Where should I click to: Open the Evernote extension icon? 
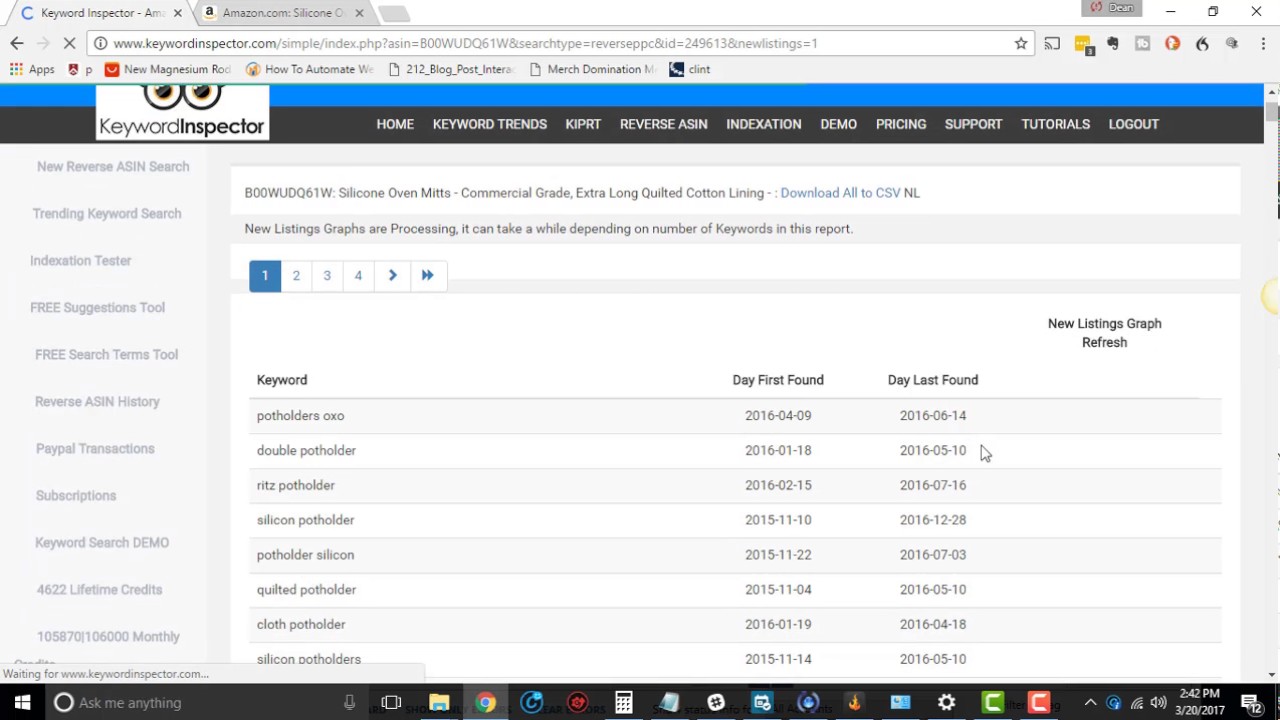pyautogui.click(x=1112, y=43)
